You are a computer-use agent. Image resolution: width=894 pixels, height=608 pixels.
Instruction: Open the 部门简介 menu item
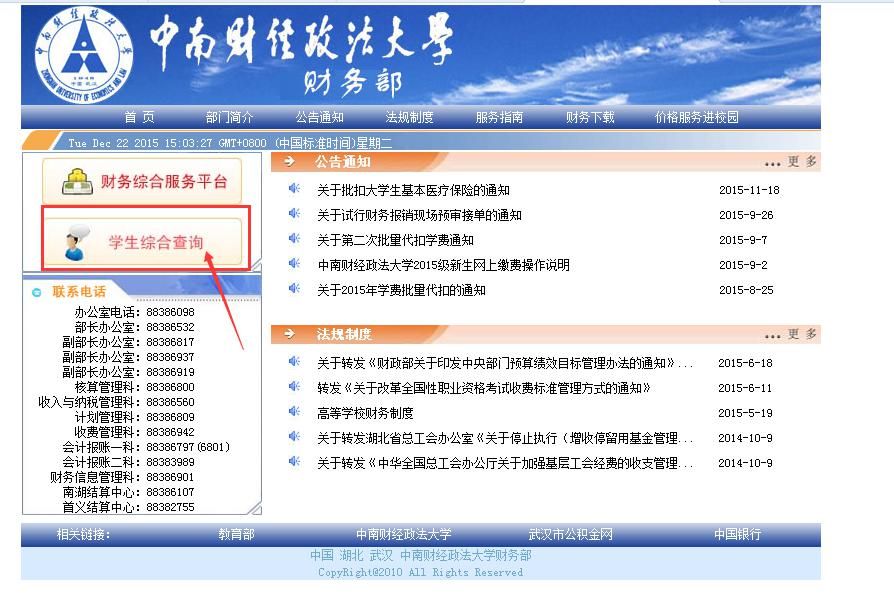click(x=229, y=117)
